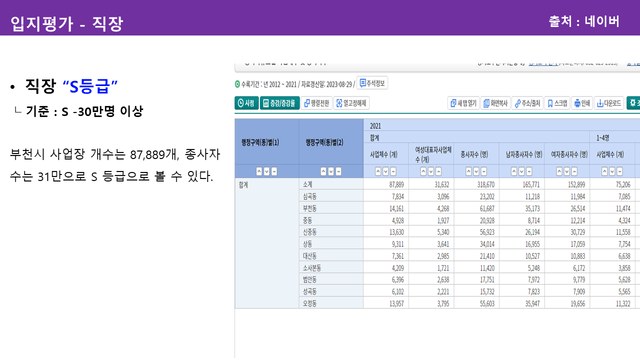The height and width of the screenshot is (360, 640).
Task: Open table in 새탭열기
Action: coord(463,104)
